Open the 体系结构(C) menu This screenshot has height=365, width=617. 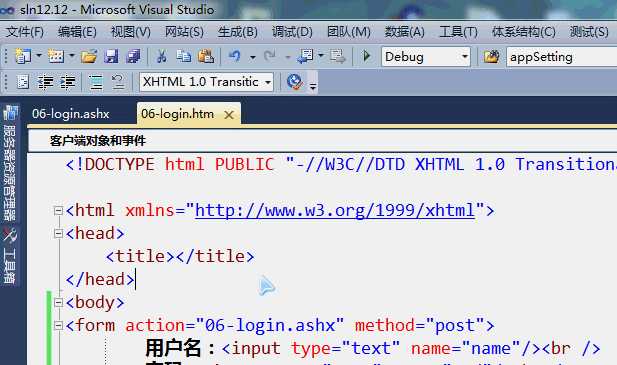[x=523, y=31]
